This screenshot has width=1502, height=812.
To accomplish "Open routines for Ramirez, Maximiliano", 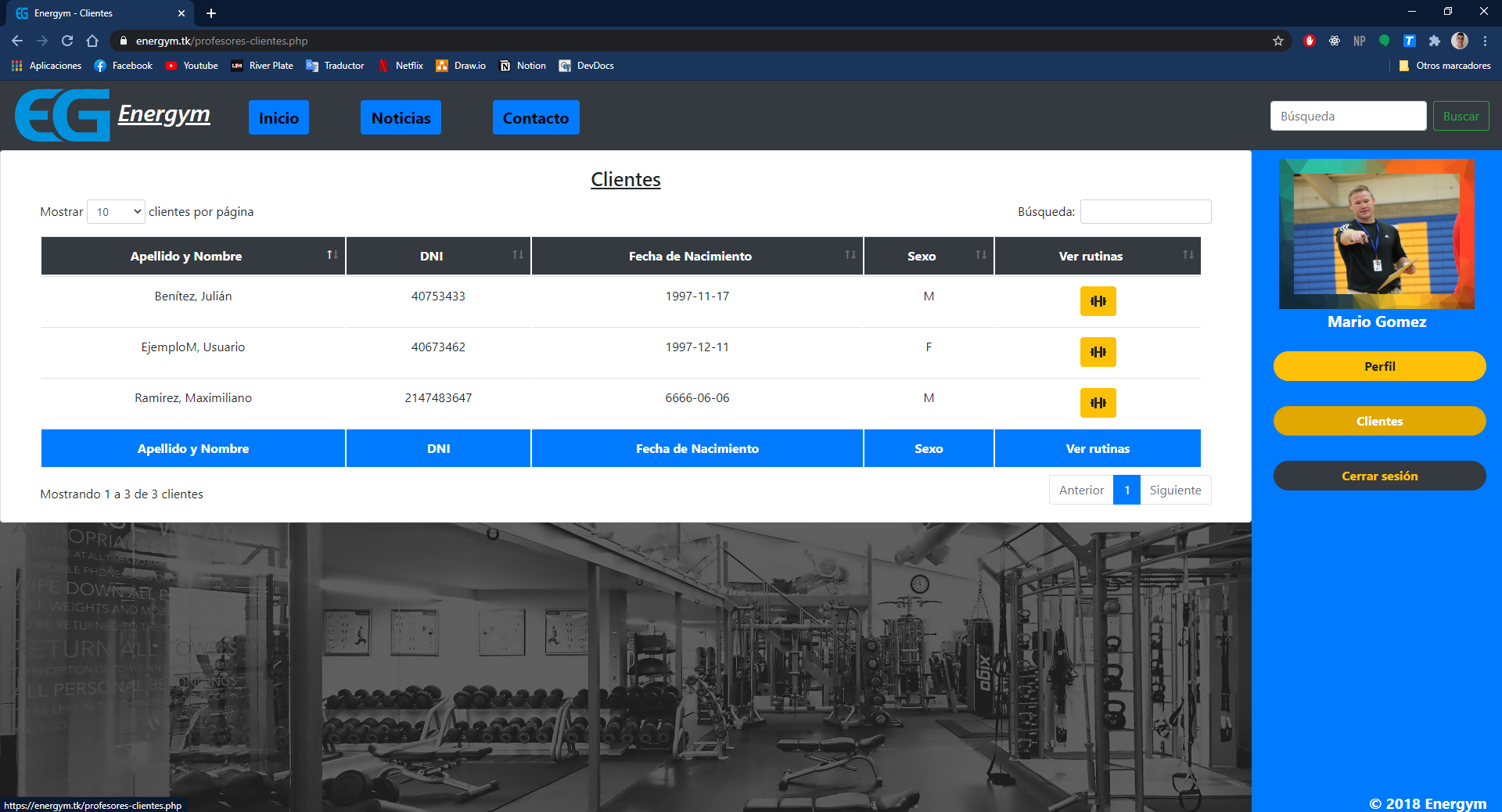I will pos(1098,403).
